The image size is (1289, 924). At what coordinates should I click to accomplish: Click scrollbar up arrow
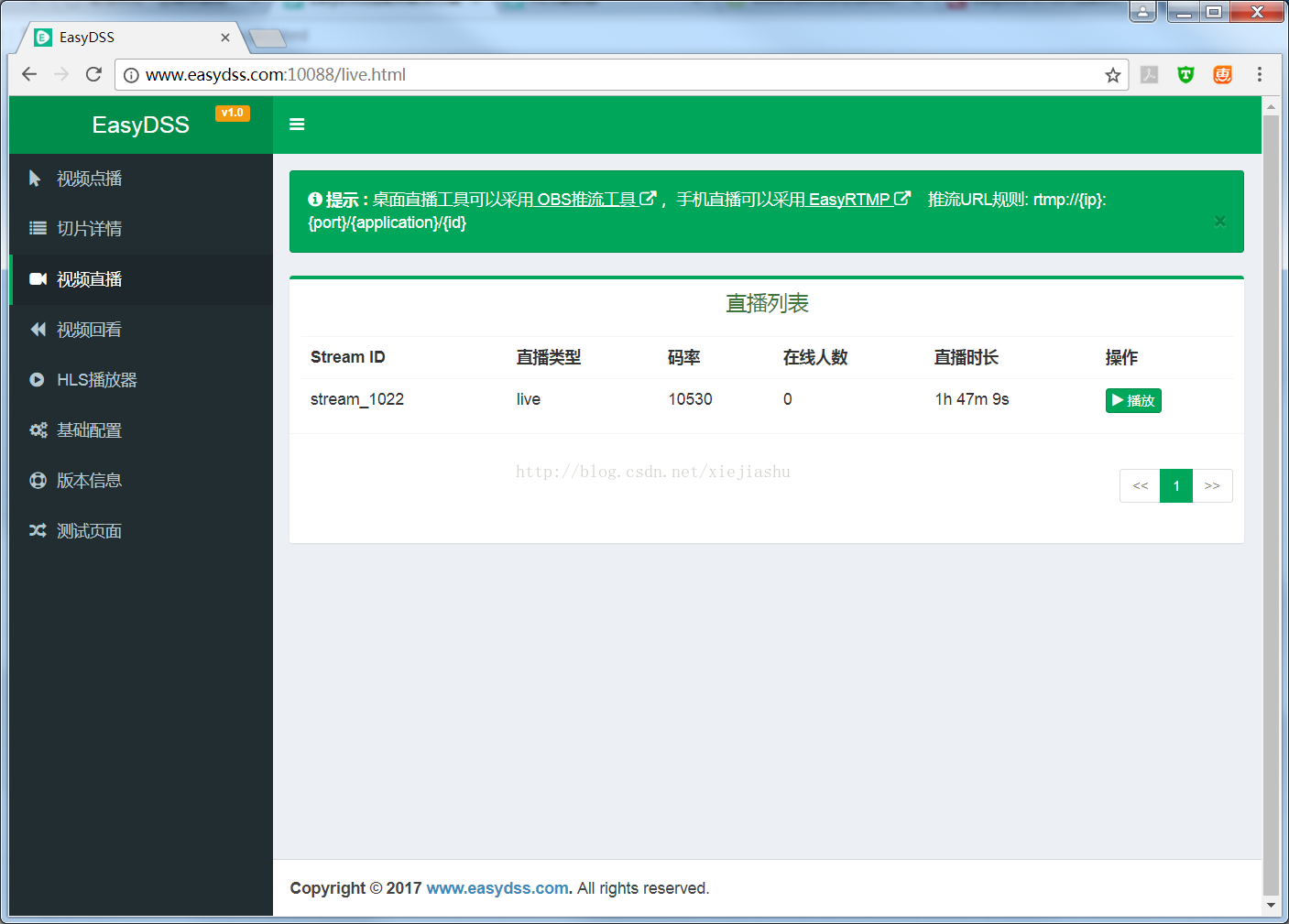point(1271,106)
